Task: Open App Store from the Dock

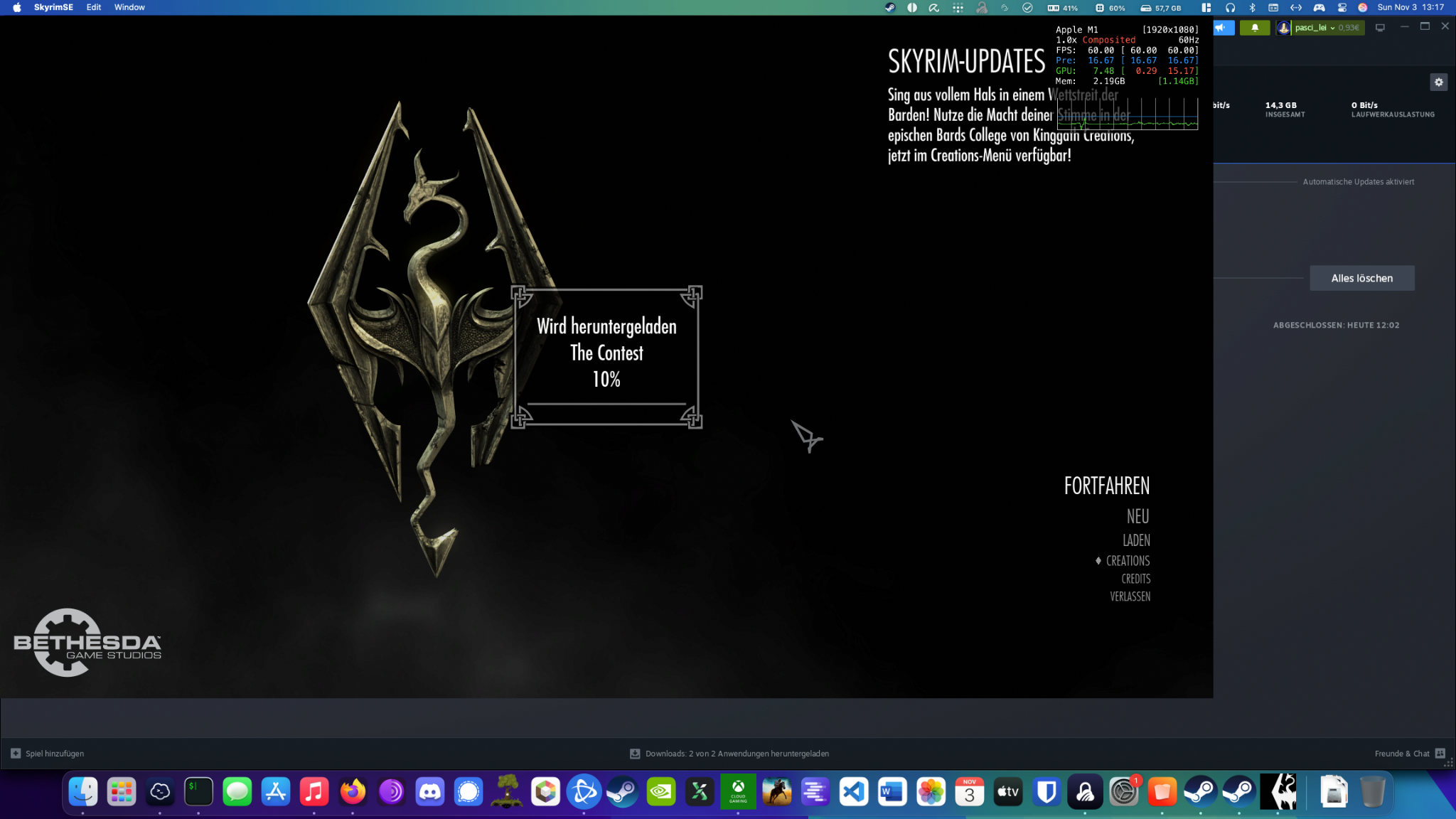Action: (276, 791)
